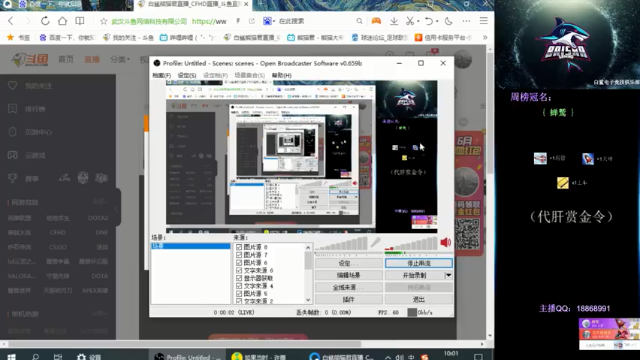Click the 设定... settings button in OBS
The image size is (640, 360).
[348, 263]
